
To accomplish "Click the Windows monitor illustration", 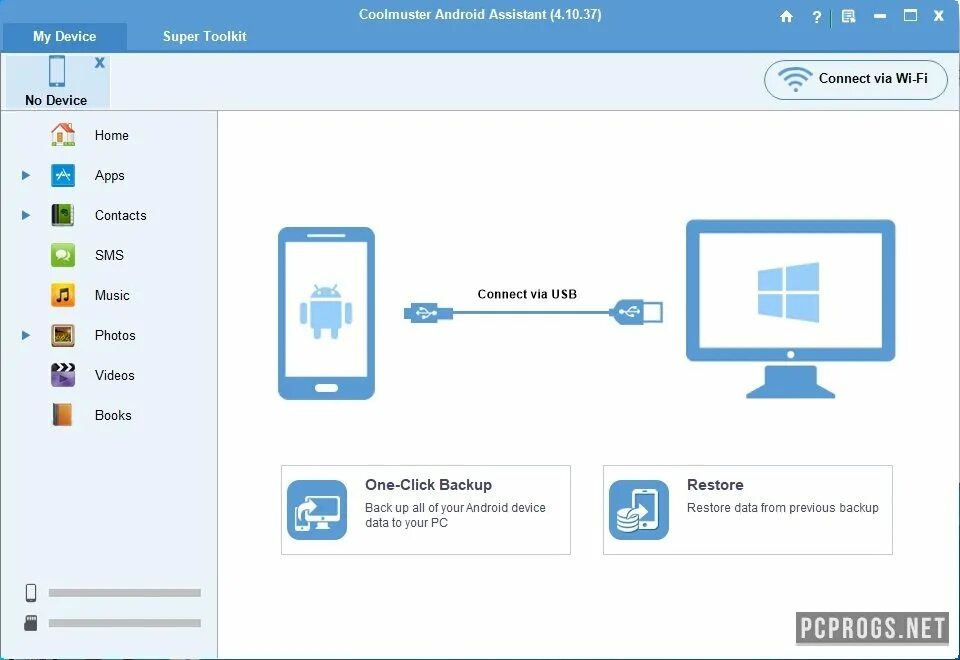I will pos(790,309).
